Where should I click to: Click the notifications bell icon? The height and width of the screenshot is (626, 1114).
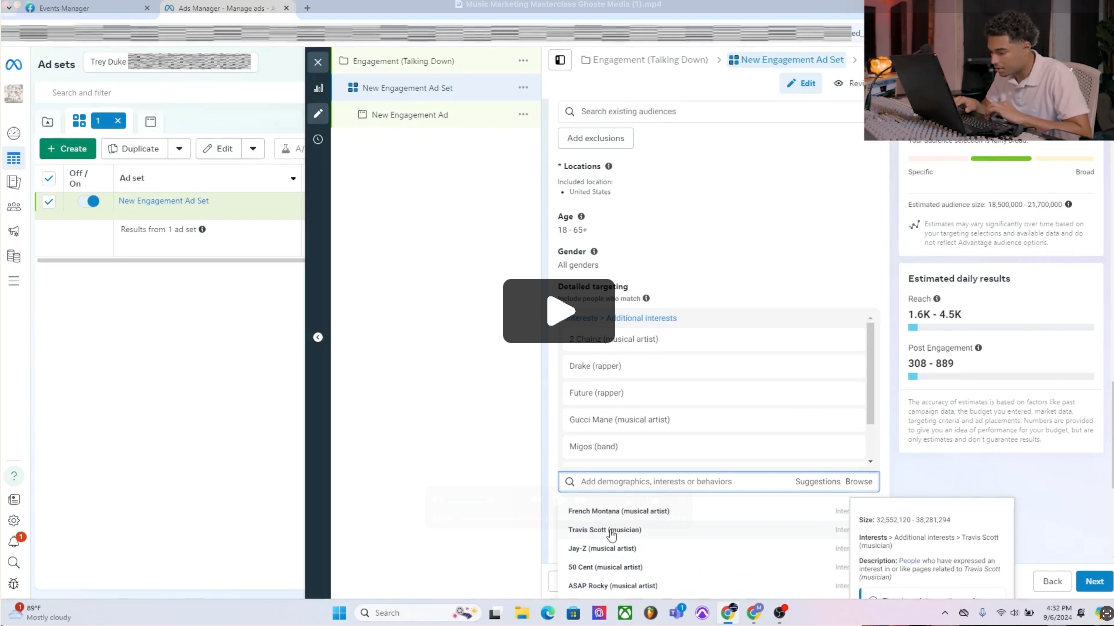13,541
